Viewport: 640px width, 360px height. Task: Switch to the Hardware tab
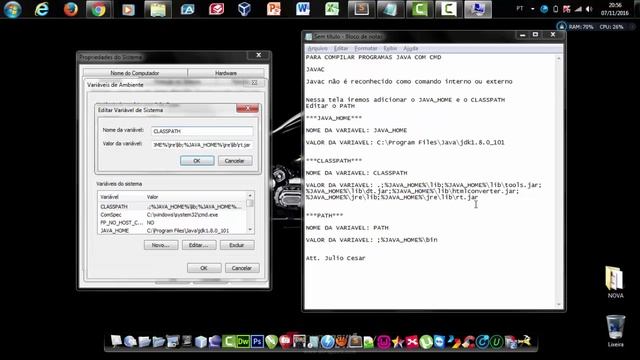[x=226, y=73]
